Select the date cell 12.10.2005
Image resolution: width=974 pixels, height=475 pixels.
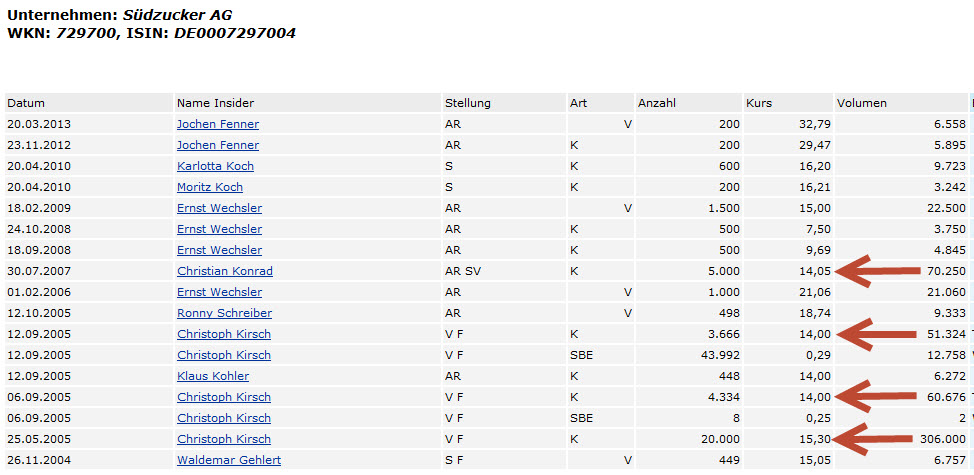tap(39, 313)
